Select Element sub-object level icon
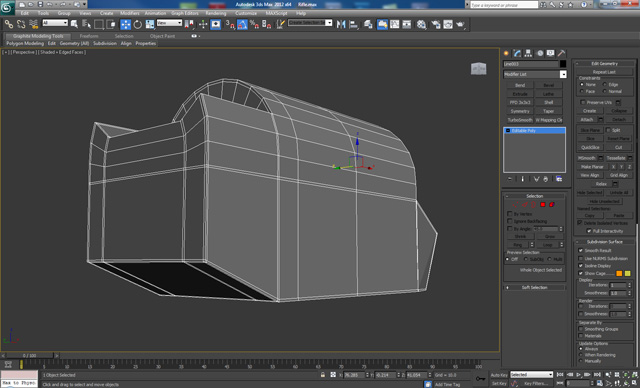 tap(552, 204)
